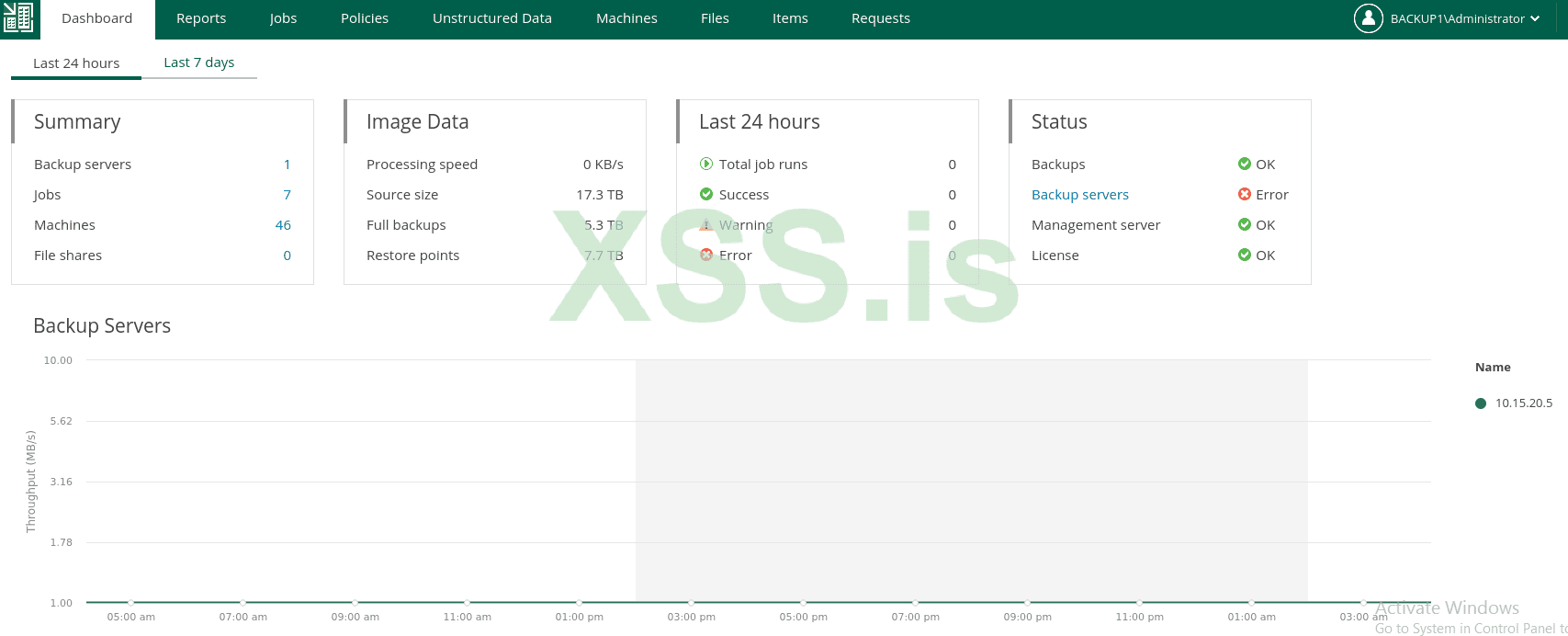
Task: Click the Backups OK status icon
Action: pyautogui.click(x=1245, y=165)
